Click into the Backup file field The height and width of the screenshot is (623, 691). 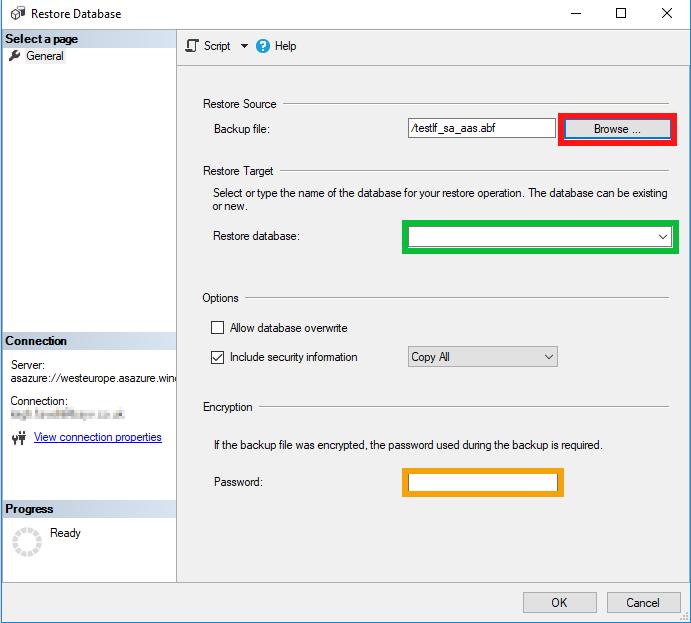point(481,128)
